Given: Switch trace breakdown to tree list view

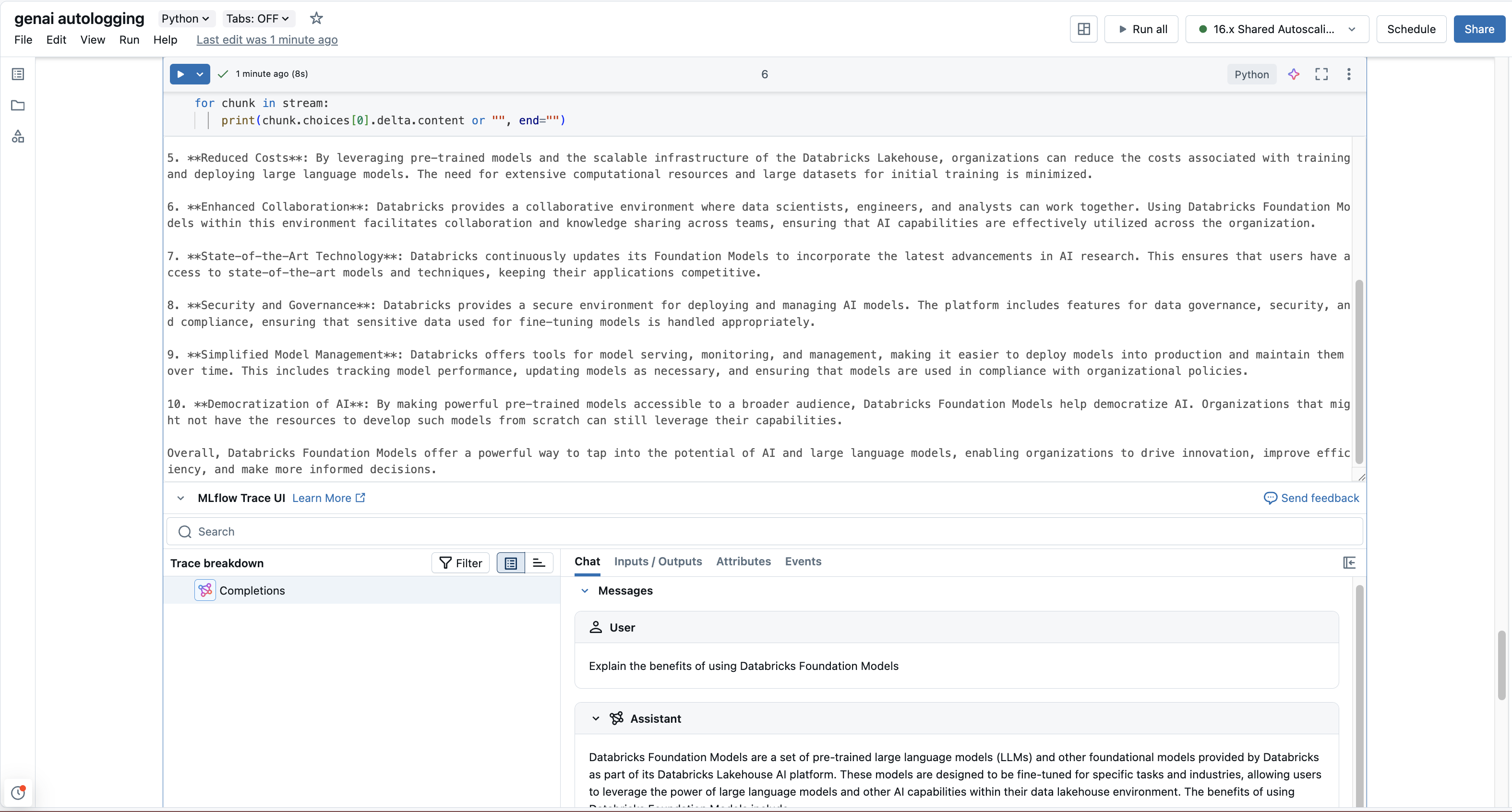Looking at the screenshot, I should tap(511, 563).
